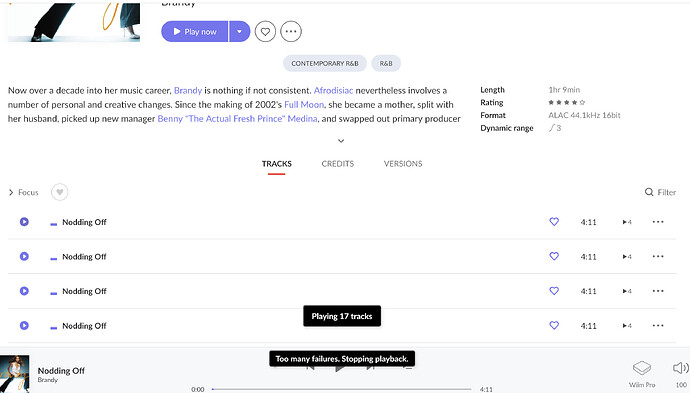Play the first Nodding Off track
This screenshot has height=393, width=690.
24,222
